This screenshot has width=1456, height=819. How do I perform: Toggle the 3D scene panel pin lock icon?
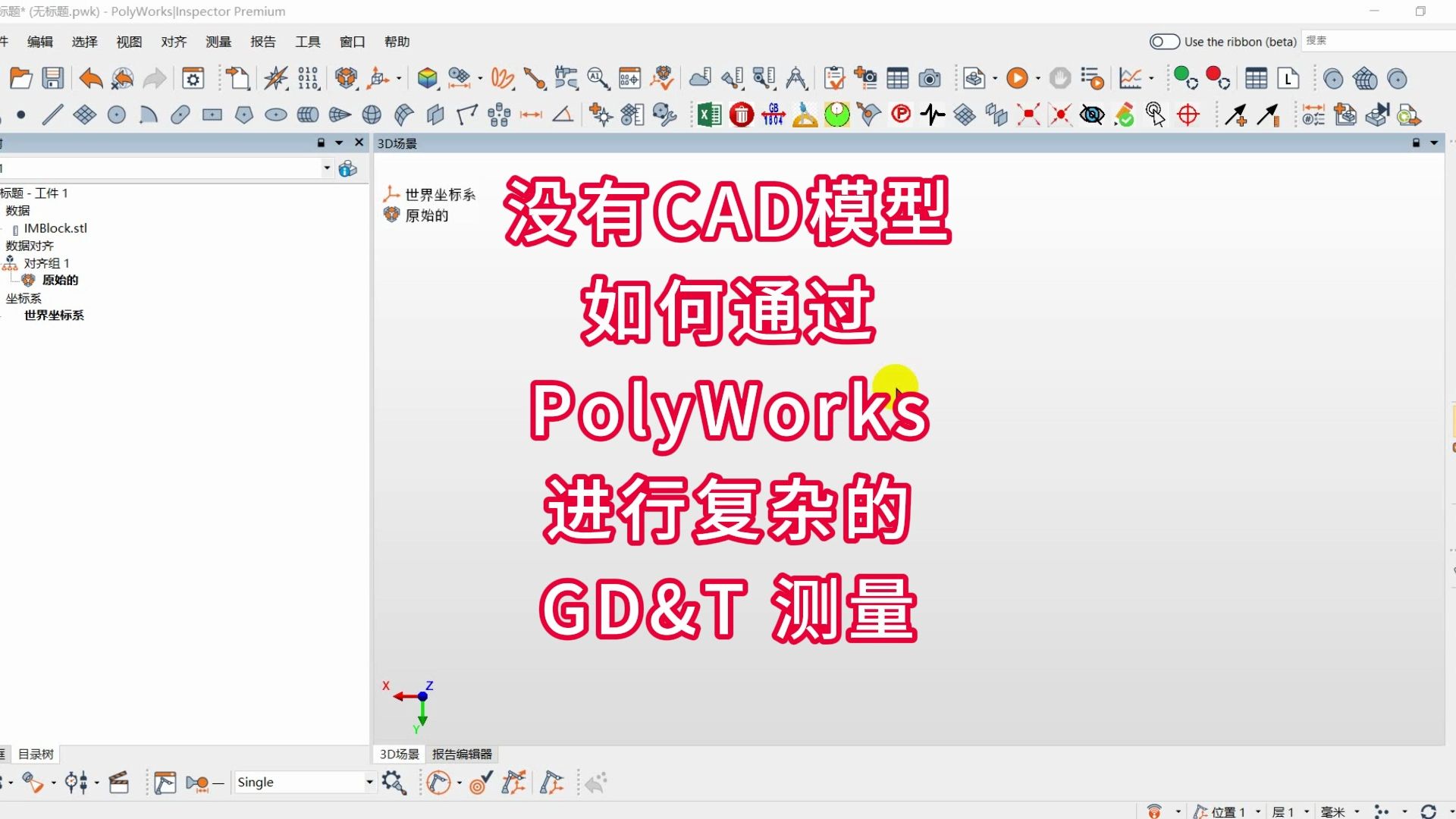(1416, 143)
